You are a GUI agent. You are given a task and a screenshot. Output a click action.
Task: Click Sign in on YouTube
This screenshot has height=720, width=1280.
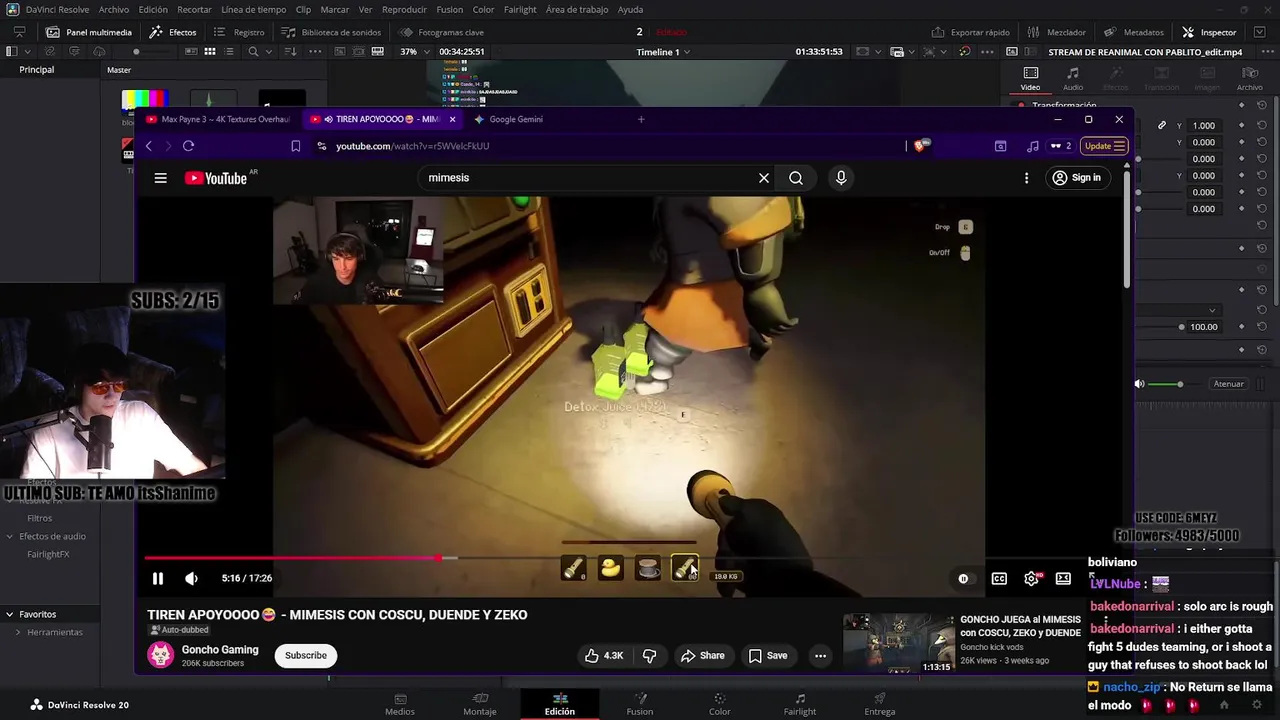1076,178
